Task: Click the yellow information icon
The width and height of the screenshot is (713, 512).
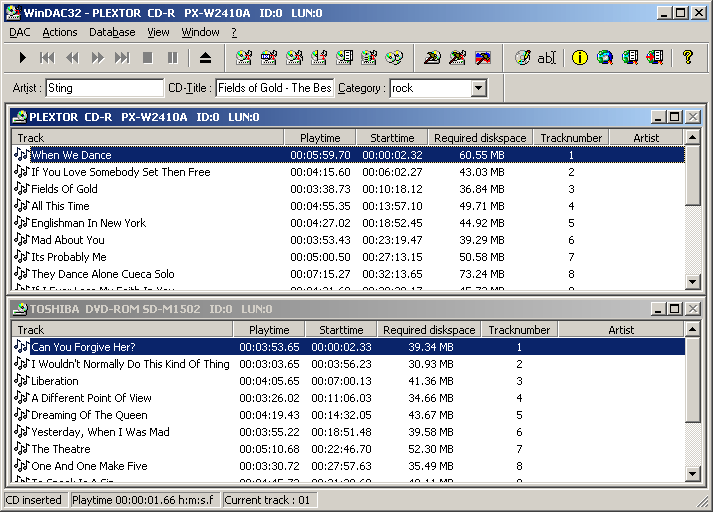Action: [x=579, y=58]
